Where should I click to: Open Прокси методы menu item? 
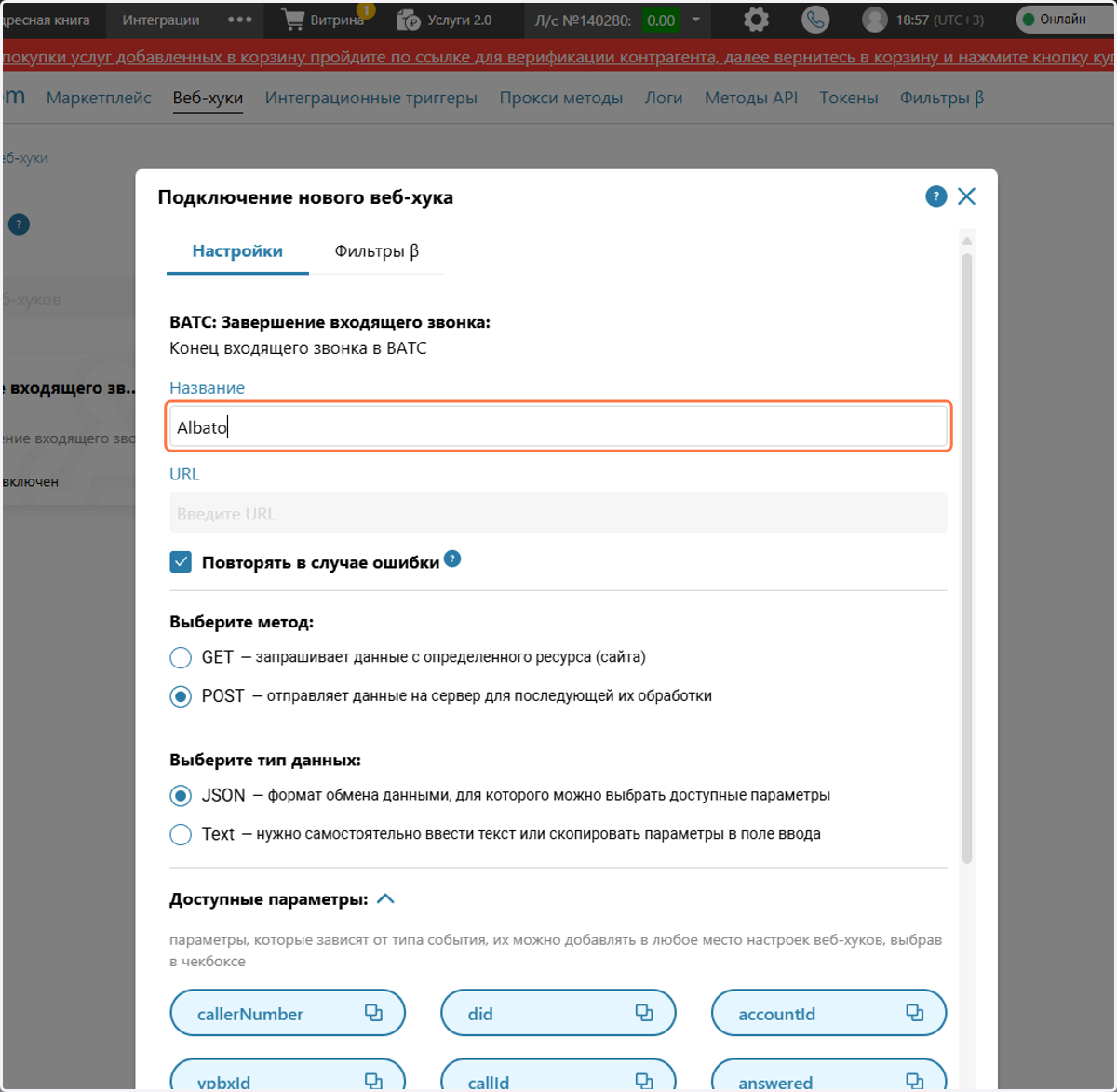pyautogui.click(x=561, y=98)
